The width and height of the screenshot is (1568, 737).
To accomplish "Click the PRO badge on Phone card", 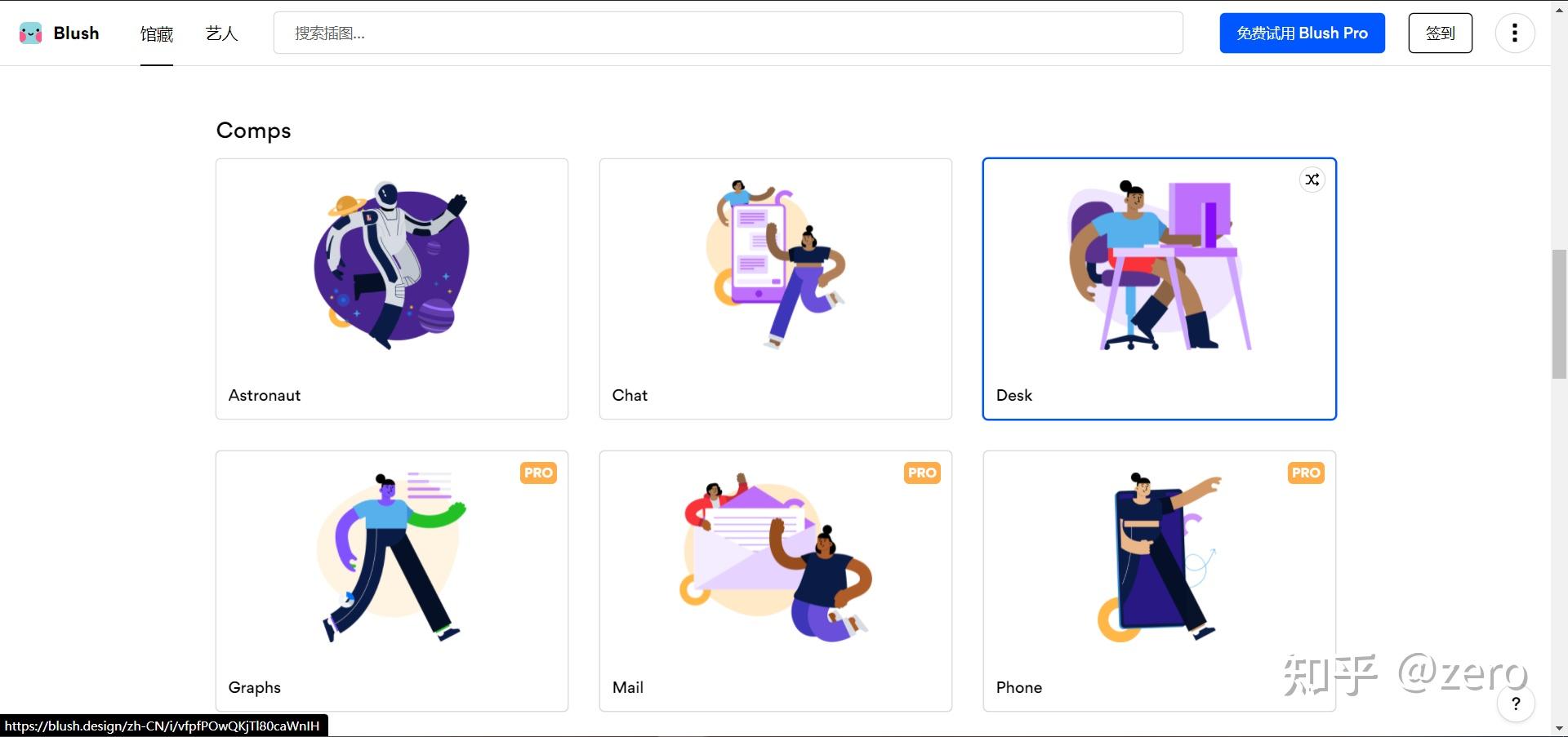I will (1306, 473).
